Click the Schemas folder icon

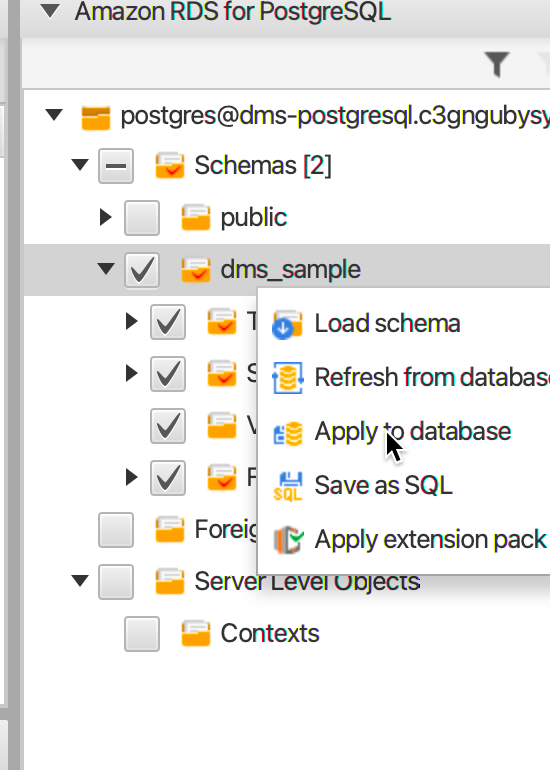coord(170,165)
